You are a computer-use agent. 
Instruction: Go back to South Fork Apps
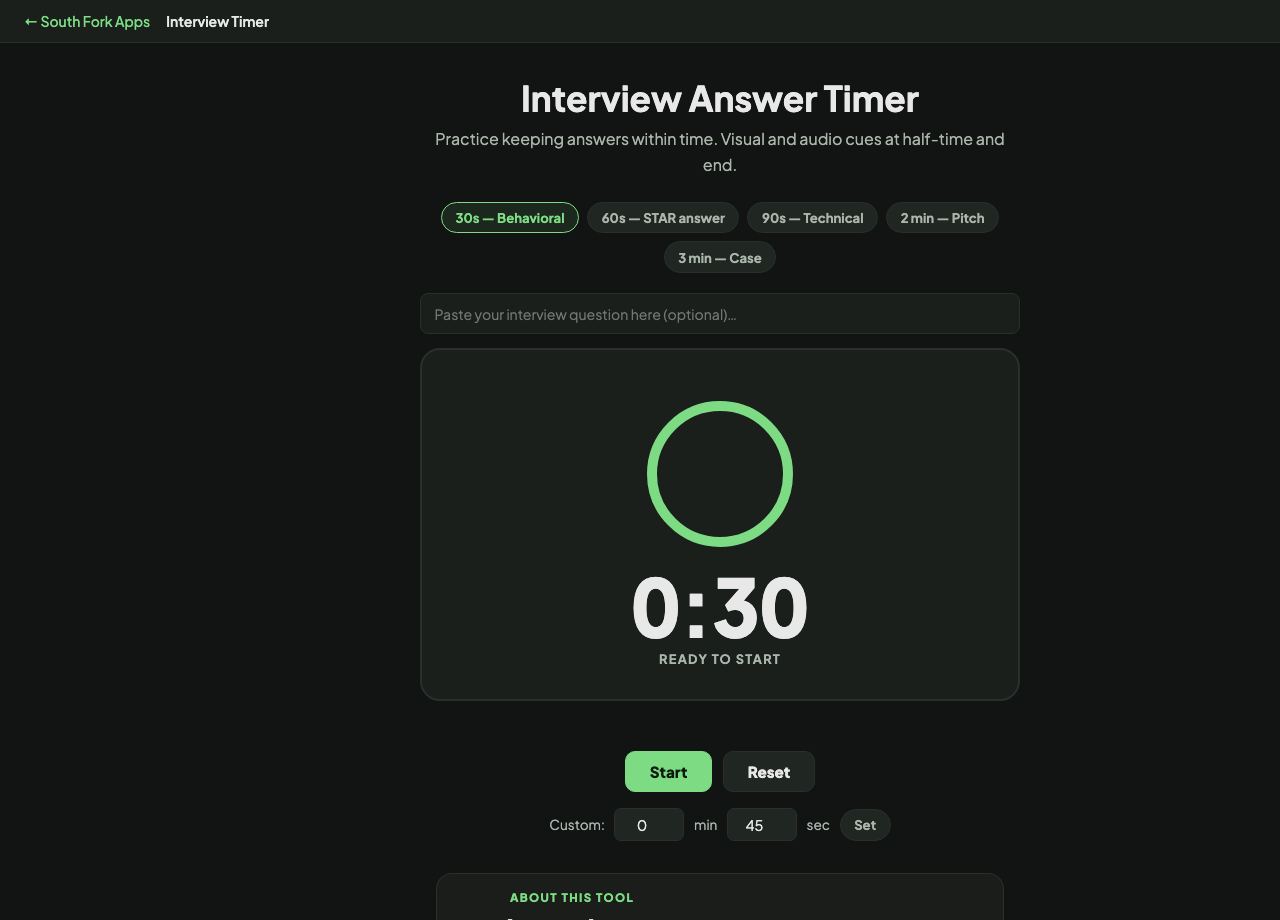87,21
